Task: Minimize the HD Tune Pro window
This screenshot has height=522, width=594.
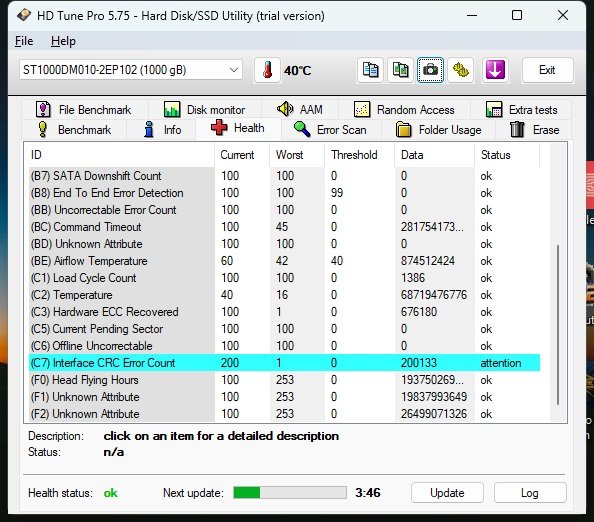Action: point(472,16)
